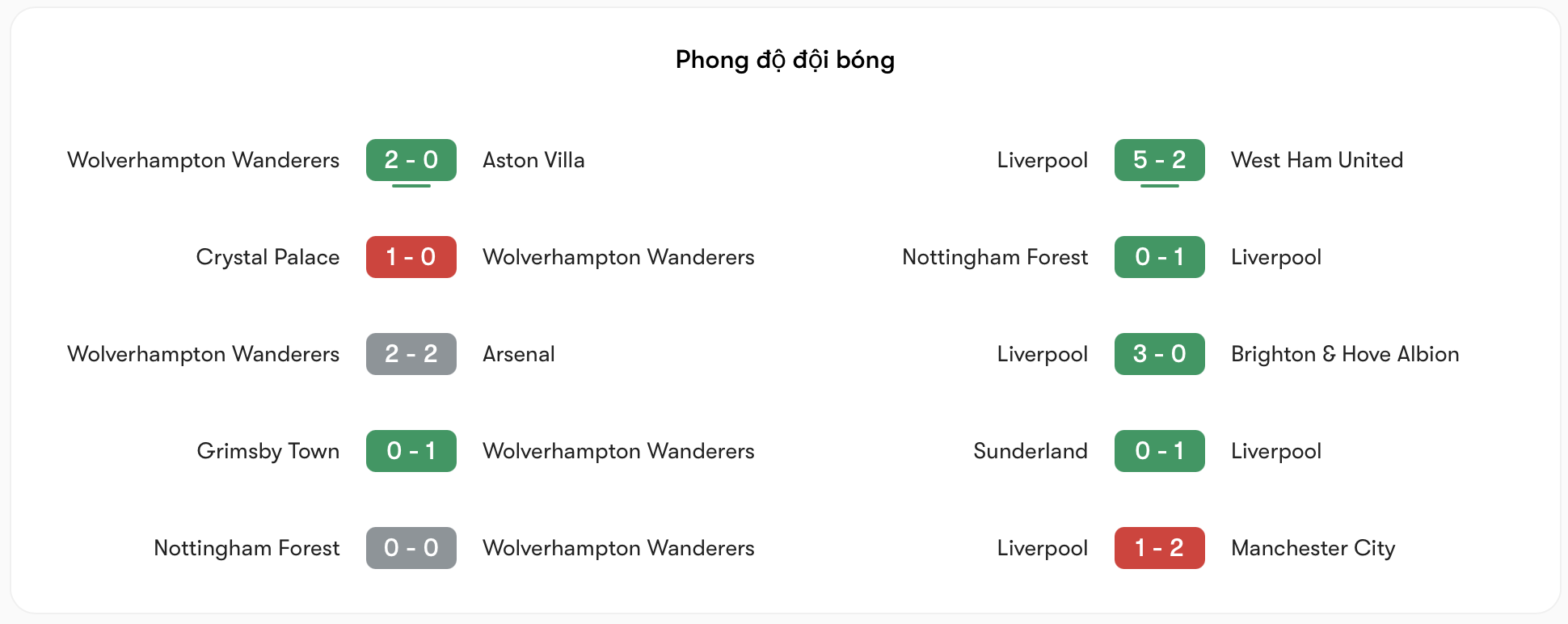Click the 0 - 0 Nottingham Forest draw badge
The width and height of the screenshot is (1568, 624).
(x=411, y=548)
